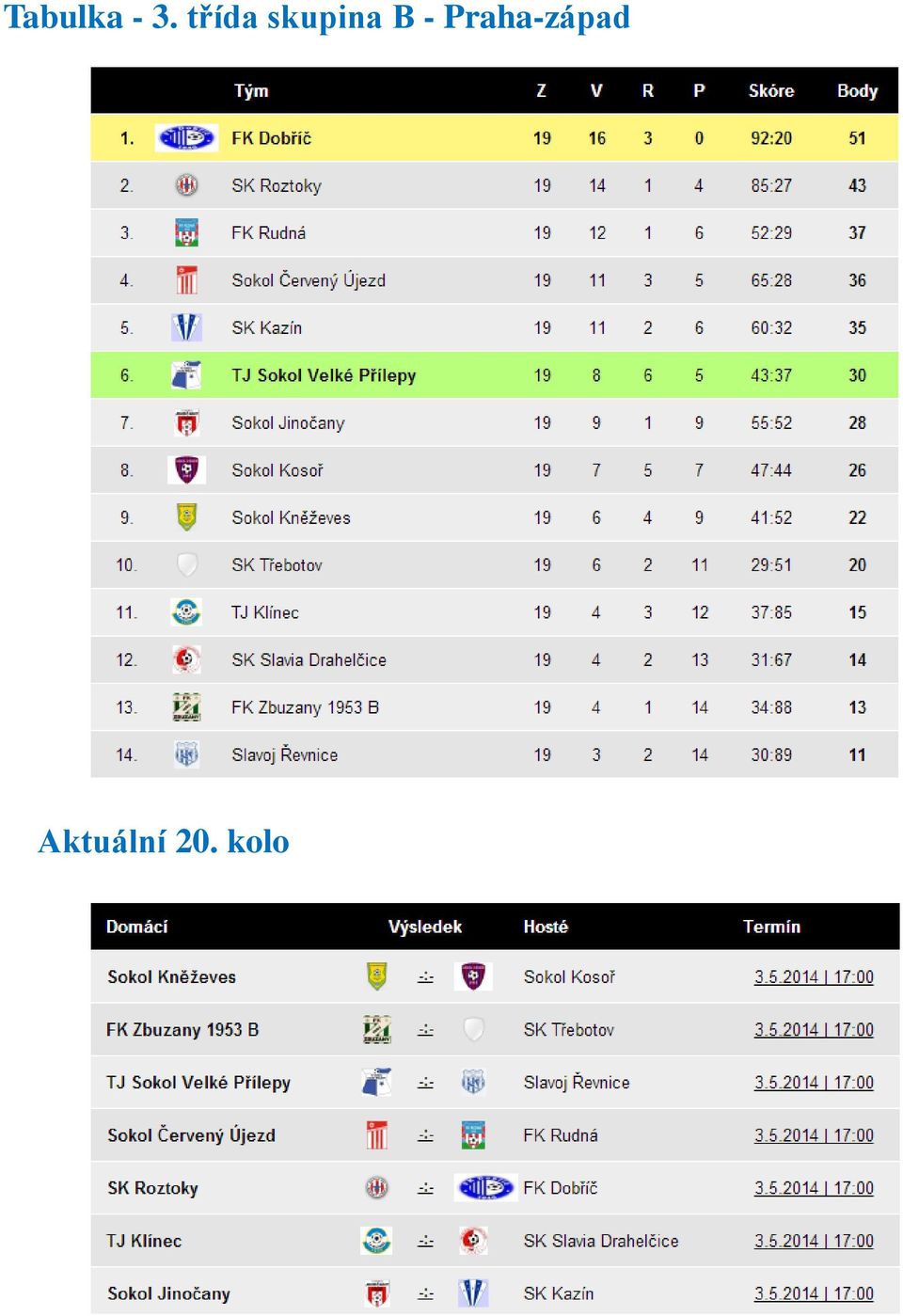
Task: Click the SK Roztoky crest in table
Action: click(x=186, y=185)
